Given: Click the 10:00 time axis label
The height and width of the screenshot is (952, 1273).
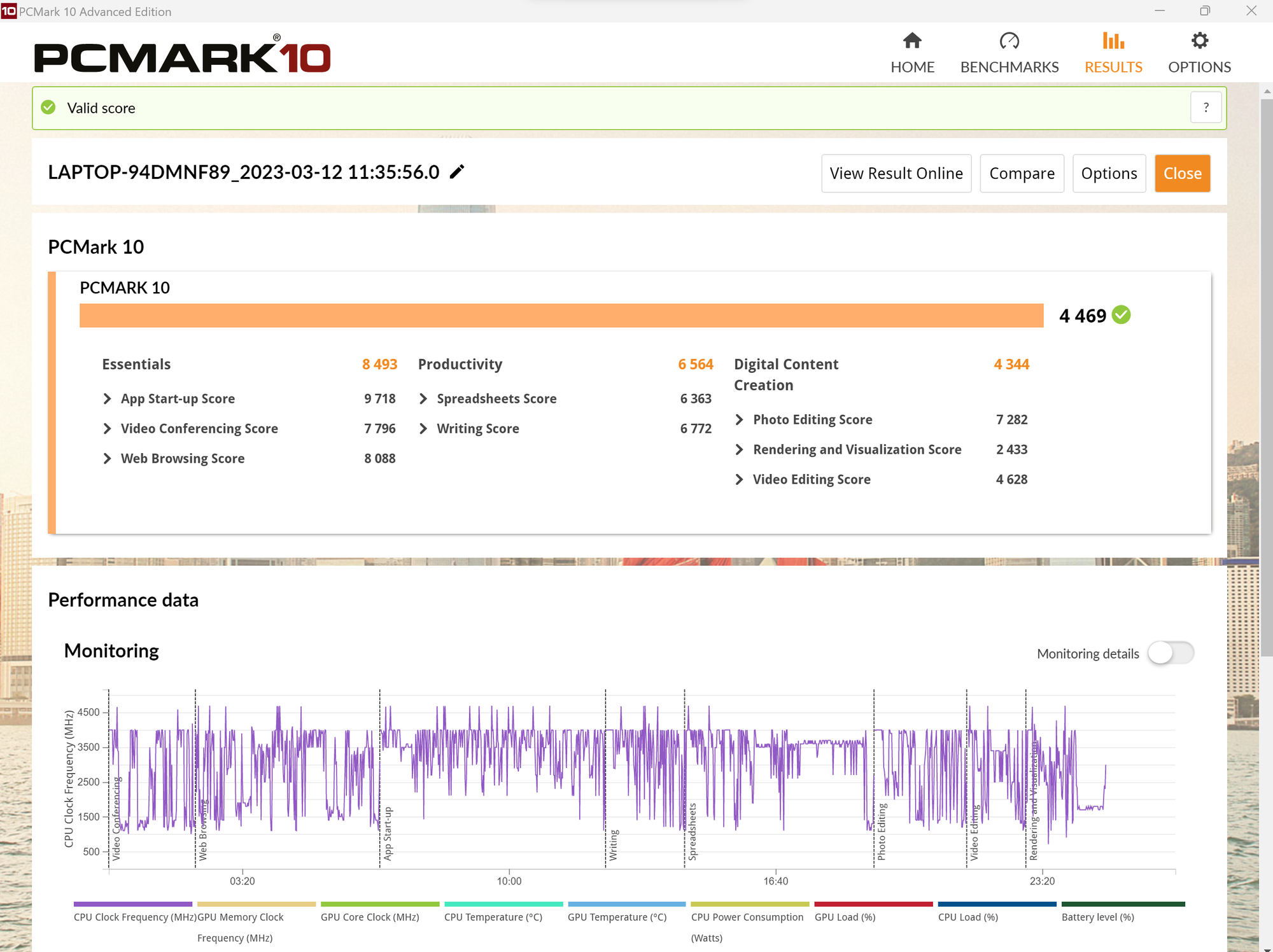Looking at the screenshot, I should pyautogui.click(x=509, y=881).
